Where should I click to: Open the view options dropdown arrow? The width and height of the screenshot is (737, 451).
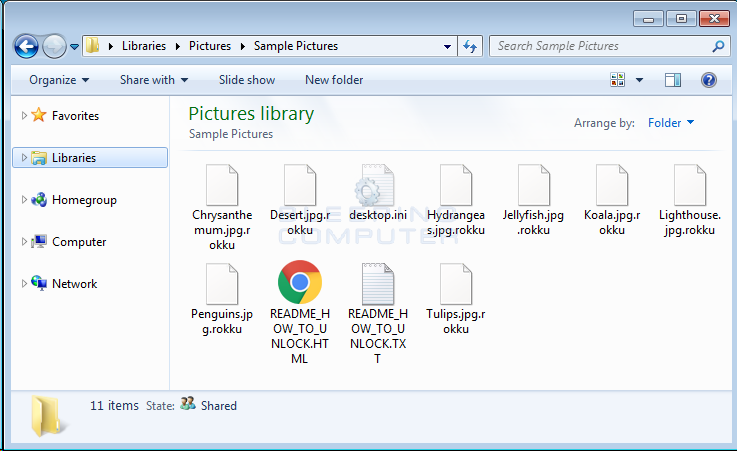[639, 80]
